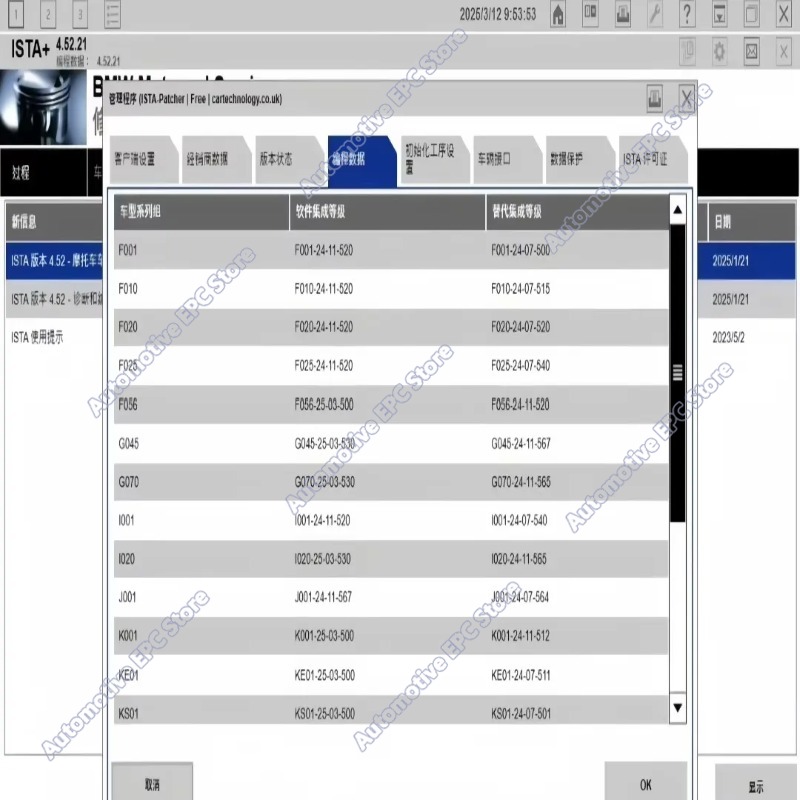Click the overlapping windows icon in top toolbar
The height and width of the screenshot is (800, 800).
click(751, 14)
